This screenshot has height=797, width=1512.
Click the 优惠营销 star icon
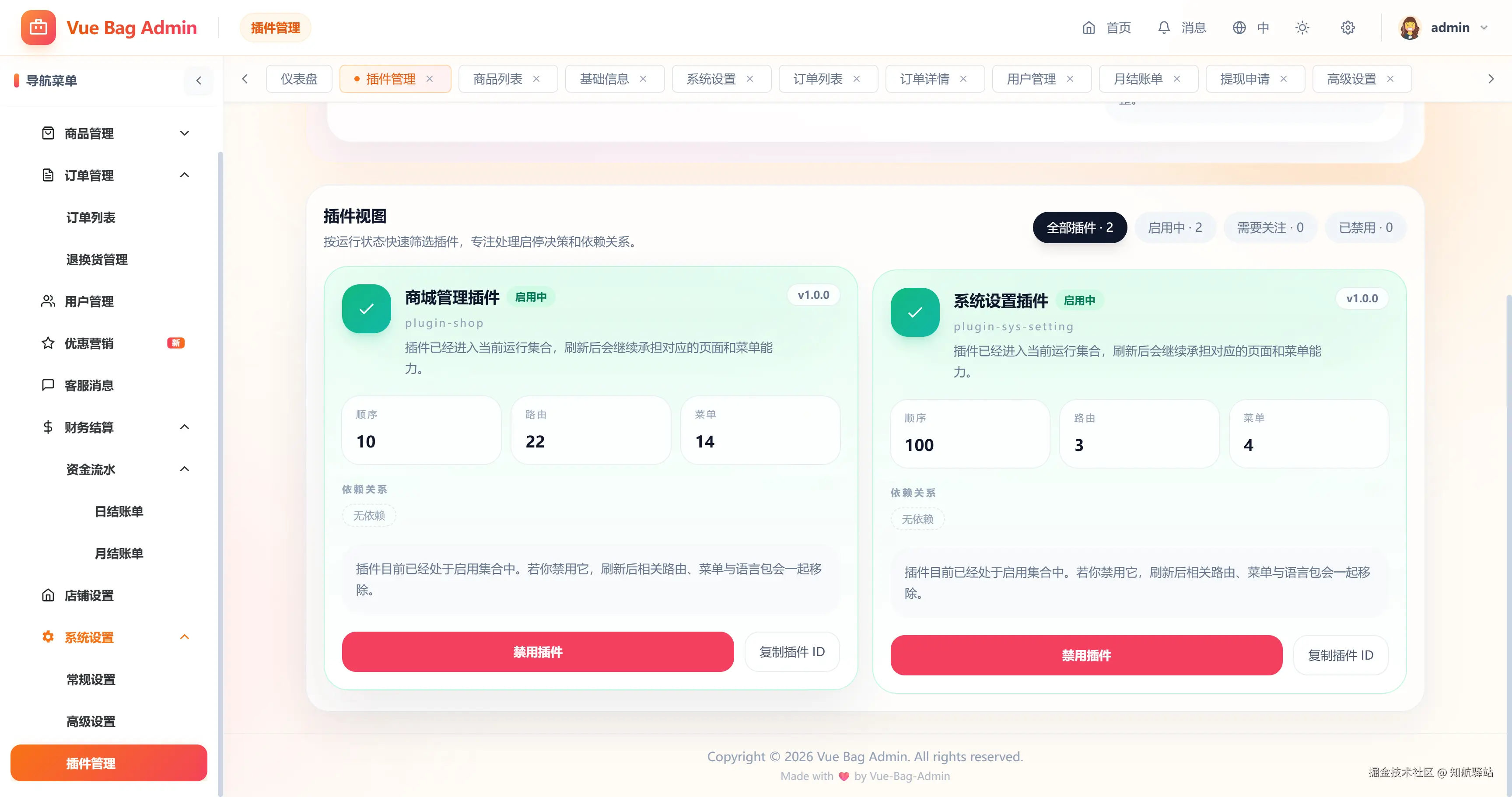point(48,343)
